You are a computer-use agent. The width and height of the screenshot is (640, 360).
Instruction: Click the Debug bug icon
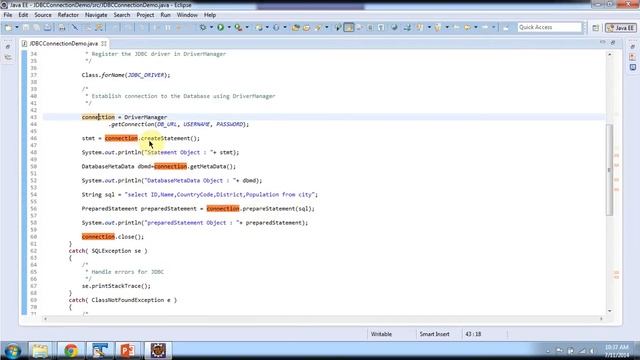[x=203, y=27]
